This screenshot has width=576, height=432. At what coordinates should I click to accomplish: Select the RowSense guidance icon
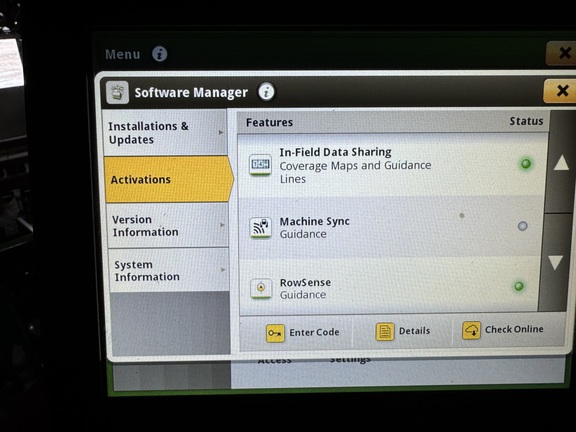click(261, 288)
